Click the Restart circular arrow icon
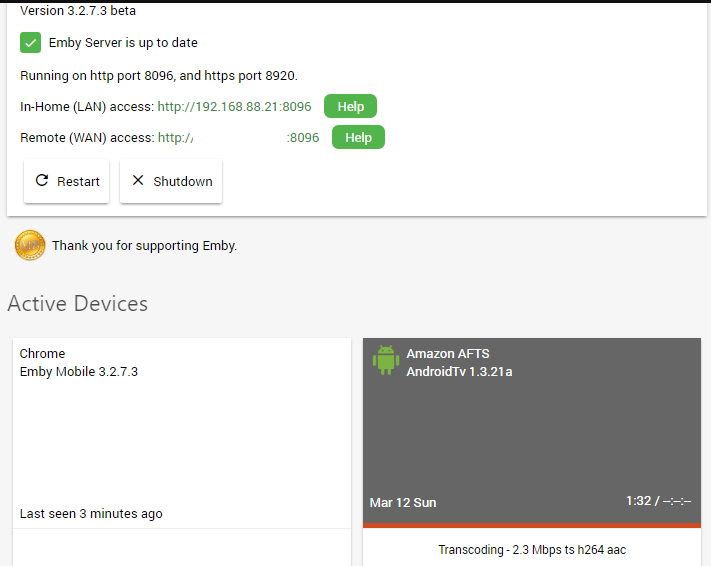Screen dimensions: 711x566 (42, 181)
